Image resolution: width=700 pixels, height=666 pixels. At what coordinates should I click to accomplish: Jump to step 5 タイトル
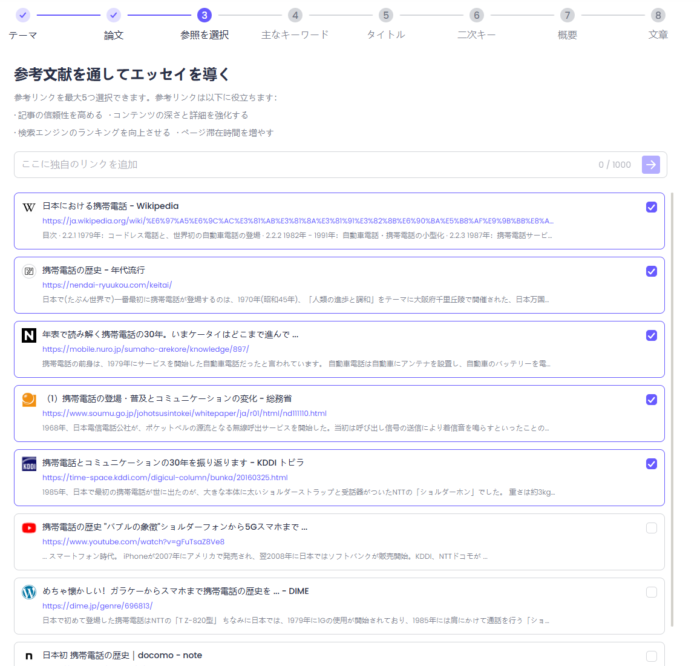click(x=386, y=15)
